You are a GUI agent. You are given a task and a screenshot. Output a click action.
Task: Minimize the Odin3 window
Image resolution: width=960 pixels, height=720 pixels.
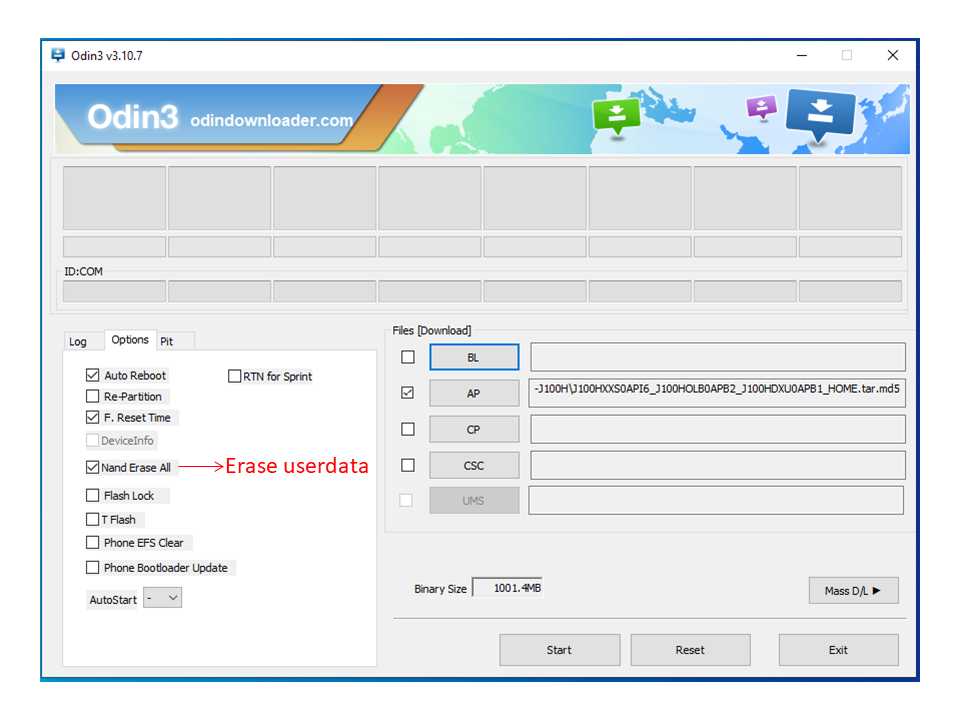(801, 55)
